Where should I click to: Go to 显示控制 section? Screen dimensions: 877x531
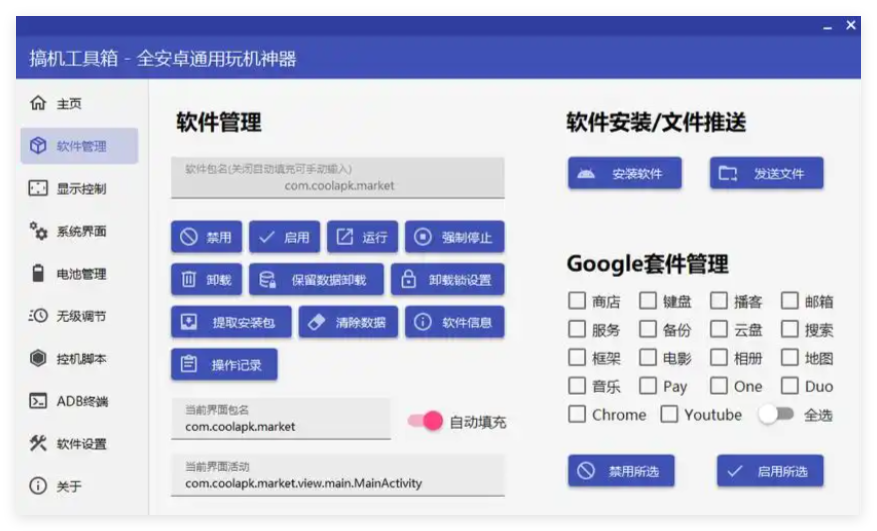79,189
